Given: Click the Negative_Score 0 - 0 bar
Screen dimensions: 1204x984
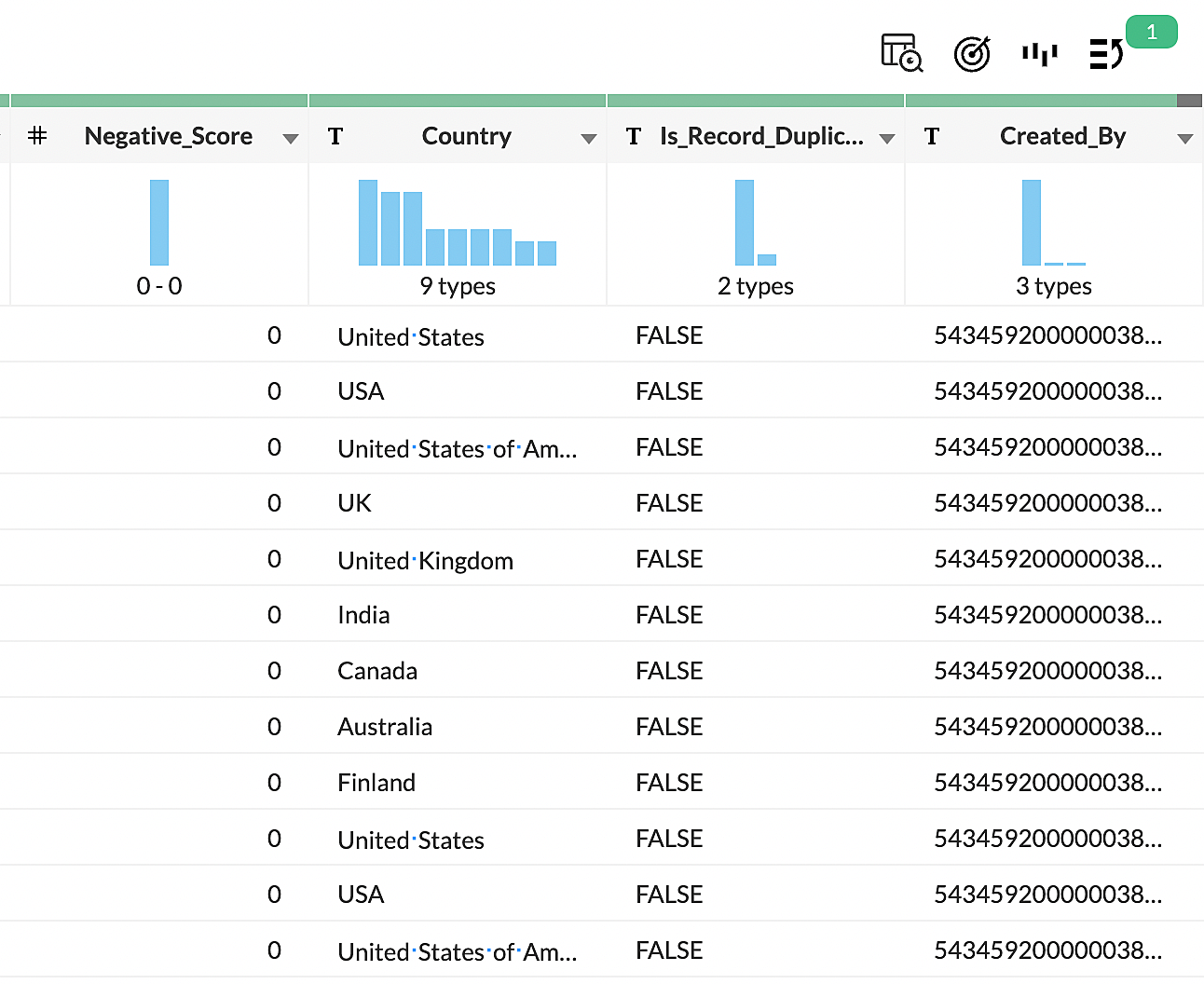Looking at the screenshot, I should pos(159,223).
